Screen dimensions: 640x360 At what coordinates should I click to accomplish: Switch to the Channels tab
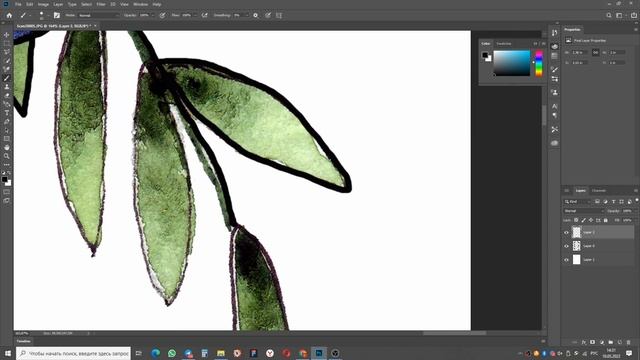point(599,191)
